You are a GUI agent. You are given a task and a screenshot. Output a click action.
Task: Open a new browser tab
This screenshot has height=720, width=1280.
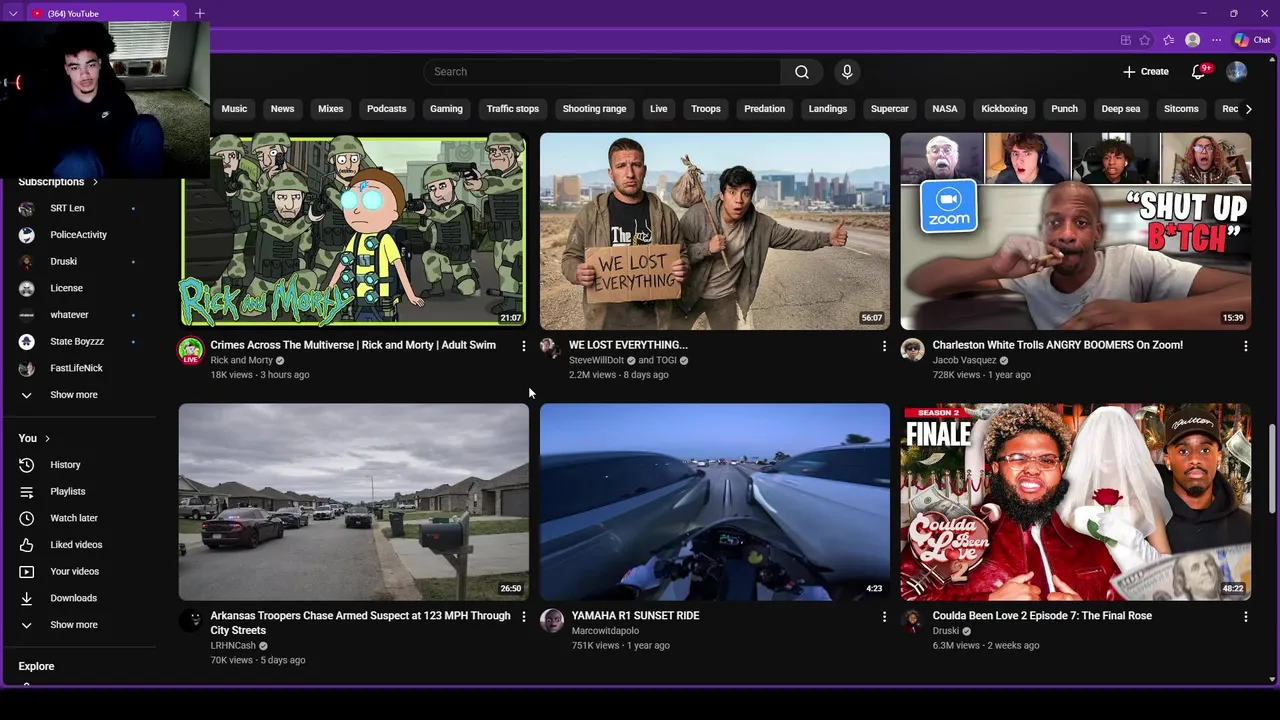(x=199, y=13)
